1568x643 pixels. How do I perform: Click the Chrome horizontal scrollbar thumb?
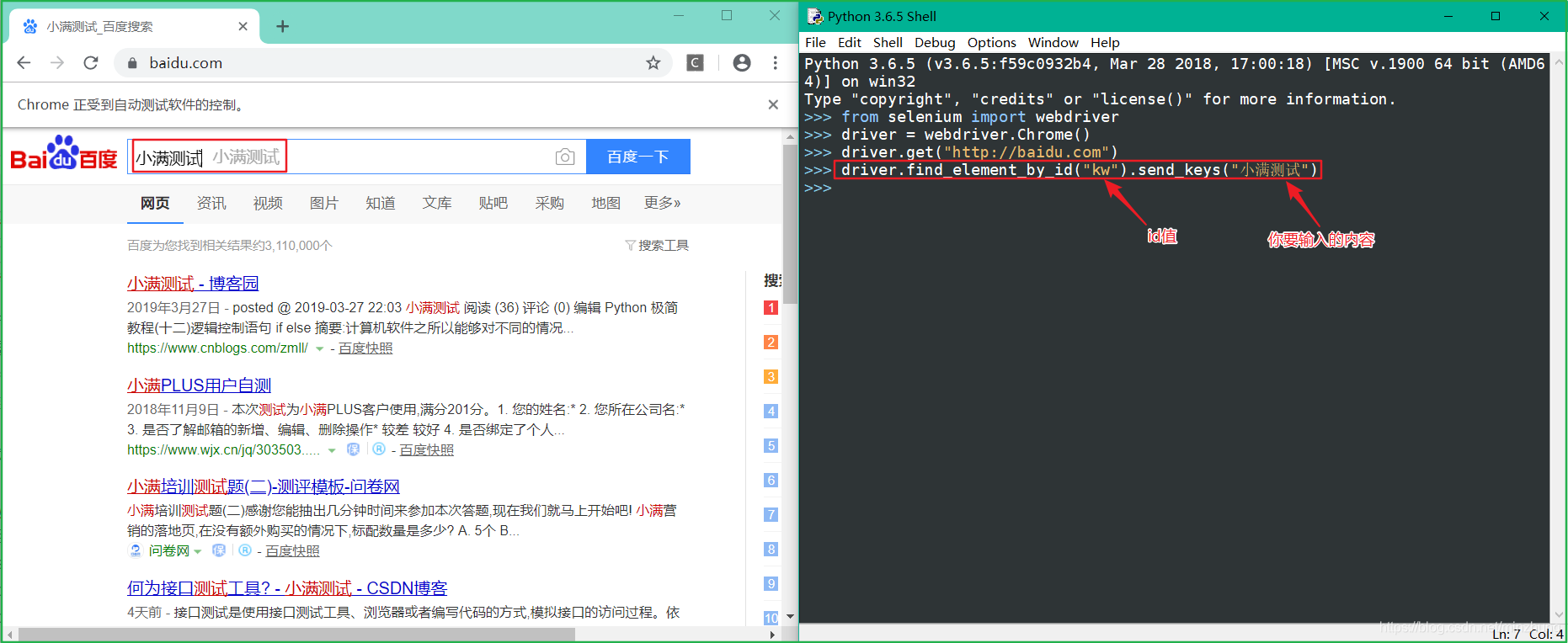click(x=296, y=635)
